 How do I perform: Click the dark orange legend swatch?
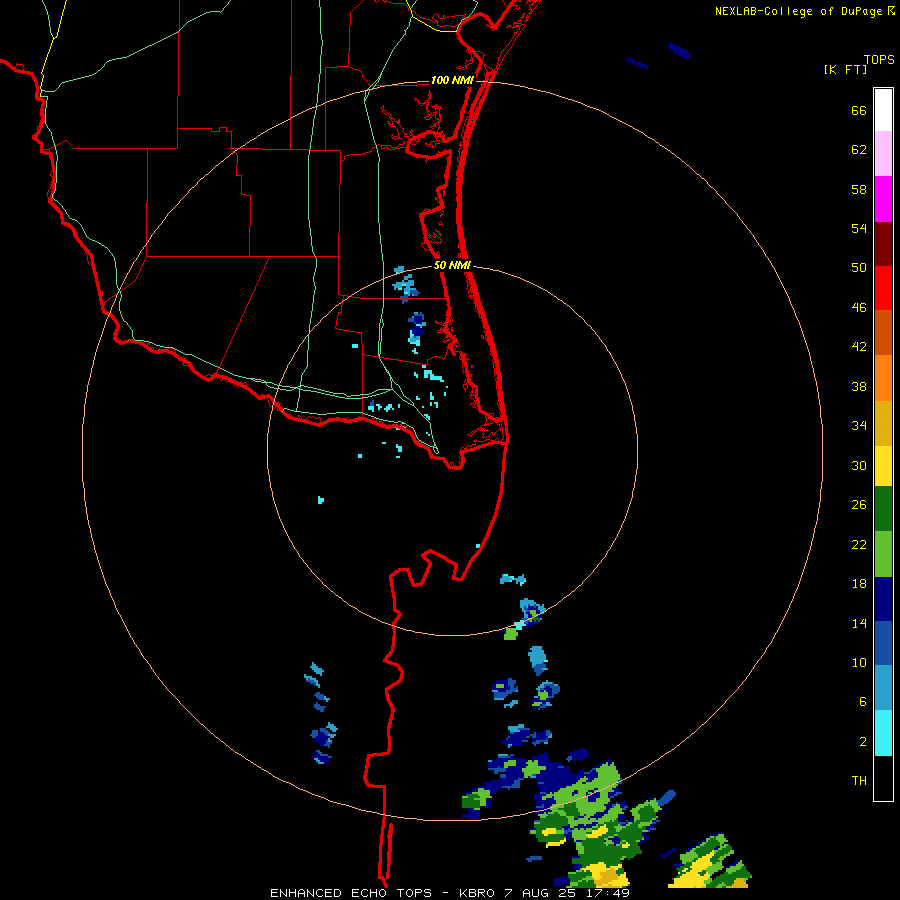tap(883, 333)
